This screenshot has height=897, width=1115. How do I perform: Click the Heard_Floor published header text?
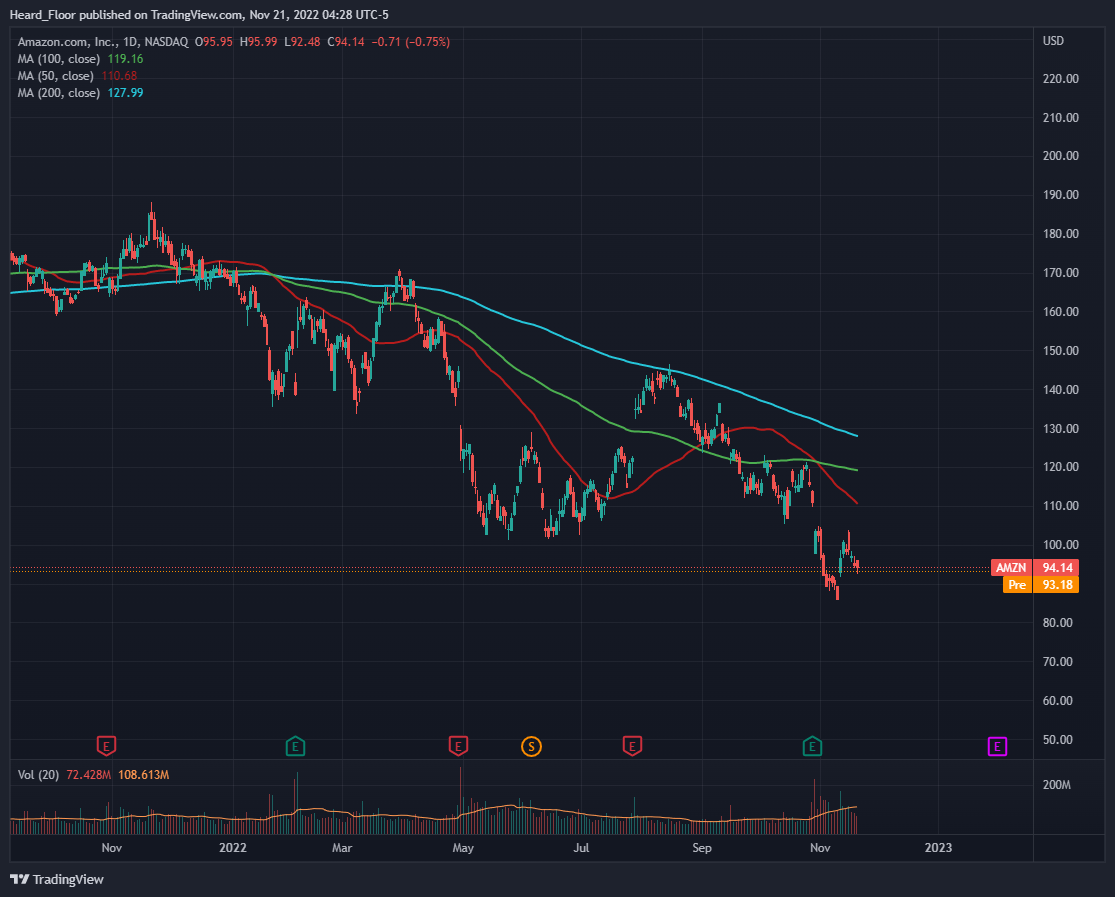[199, 15]
